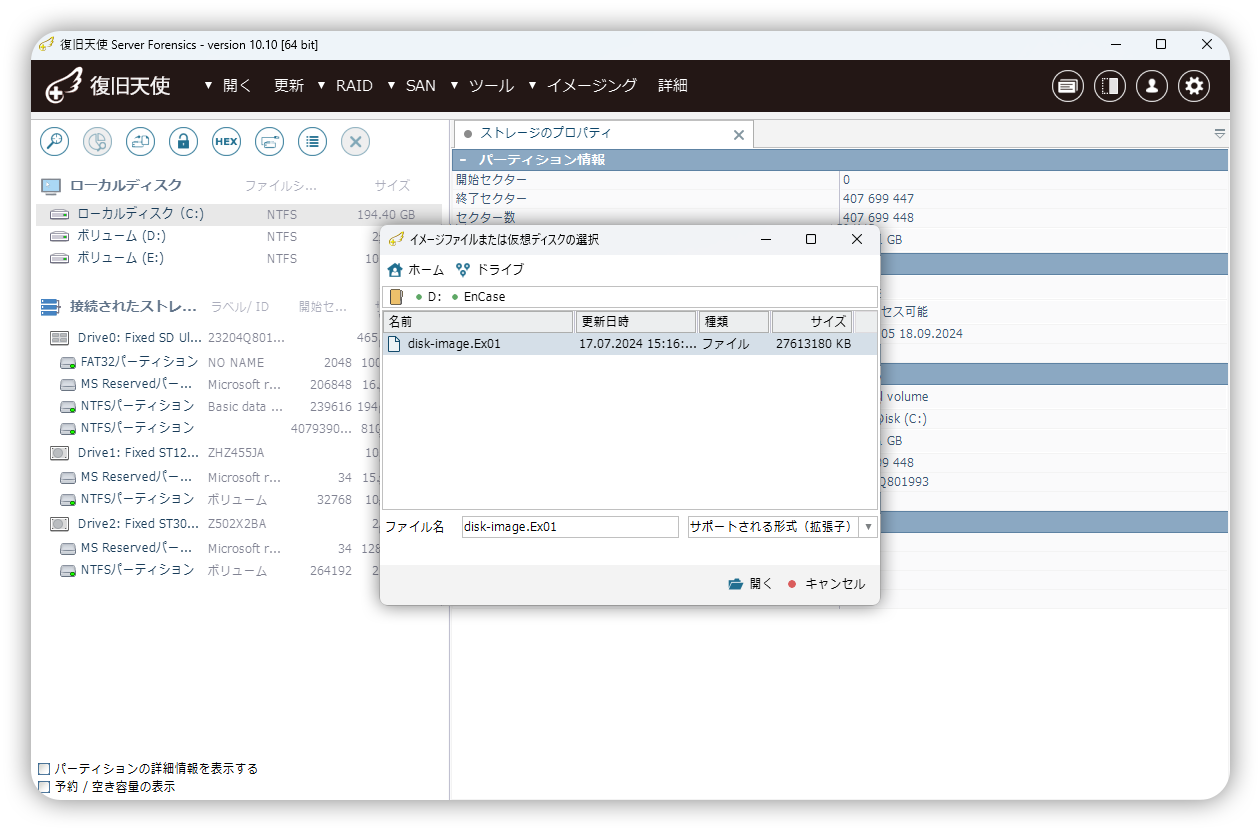This screenshot has height=830, width=1260.
Task: Click the card-shaped icon in the top bar
Action: (x=1068, y=86)
